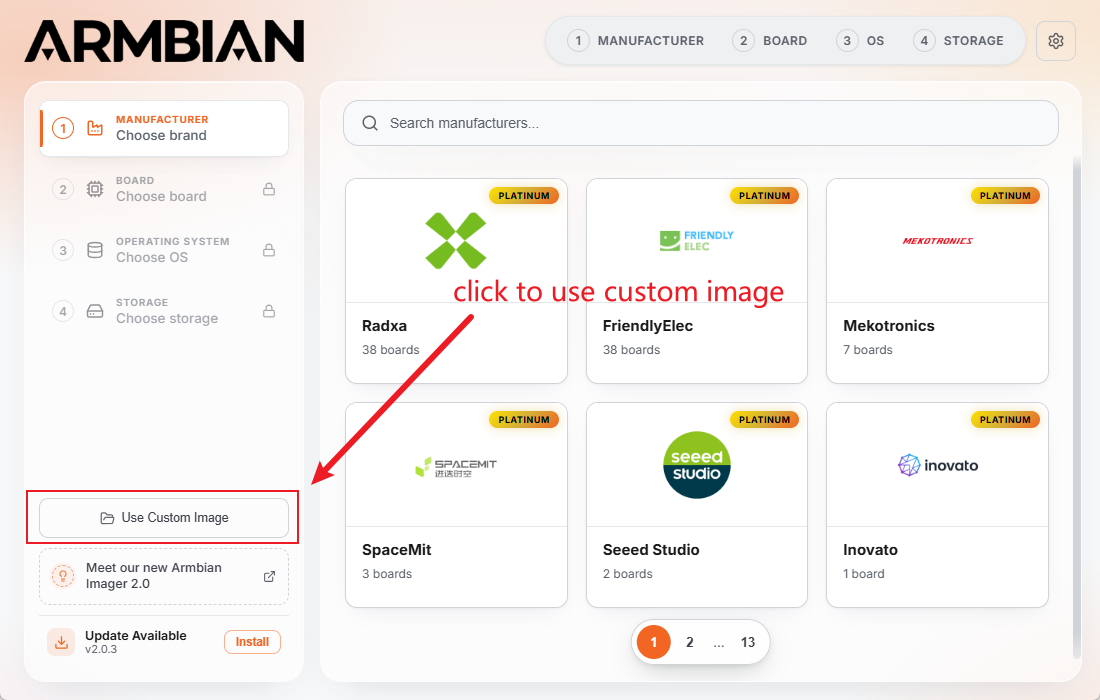Screen dimensions: 1100x700
Task: Click the folder icon in Use Custom Image
Action: pyautogui.click(x=107, y=518)
